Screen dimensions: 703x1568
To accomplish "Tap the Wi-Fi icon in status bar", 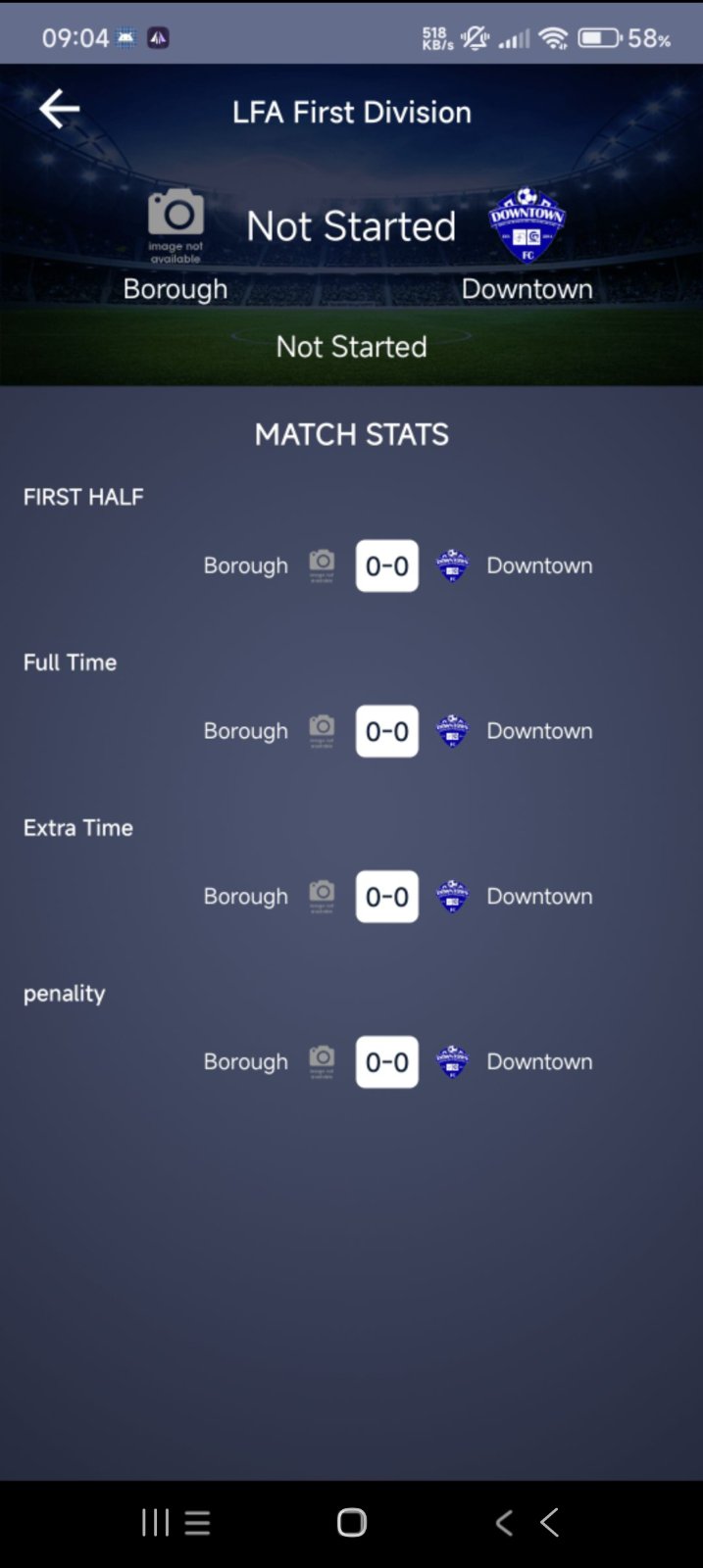I will pos(554,38).
